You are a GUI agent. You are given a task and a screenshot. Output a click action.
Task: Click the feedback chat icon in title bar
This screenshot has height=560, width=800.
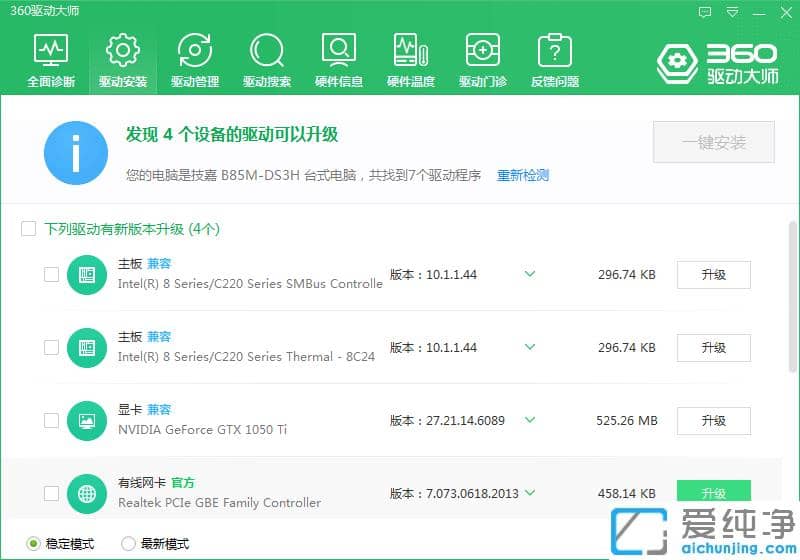[705, 12]
